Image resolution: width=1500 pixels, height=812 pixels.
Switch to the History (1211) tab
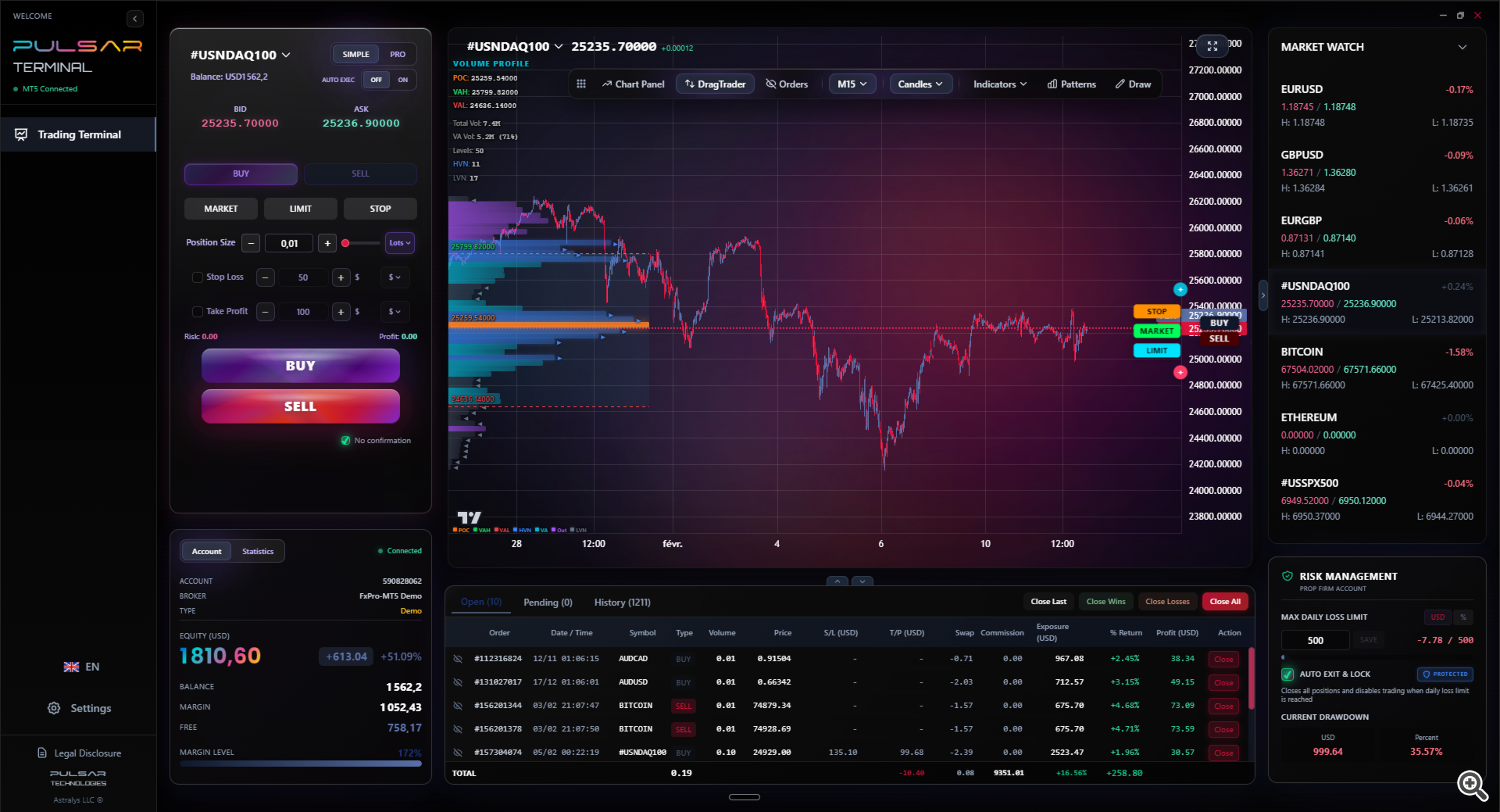(622, 602)
